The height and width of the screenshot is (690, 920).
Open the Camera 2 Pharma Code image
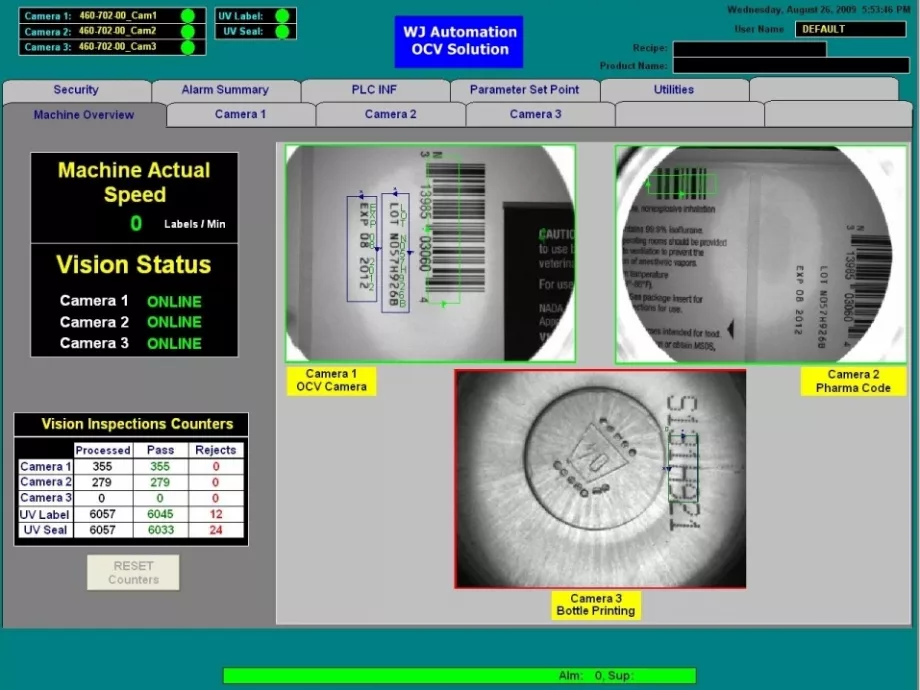coord(761,254)
